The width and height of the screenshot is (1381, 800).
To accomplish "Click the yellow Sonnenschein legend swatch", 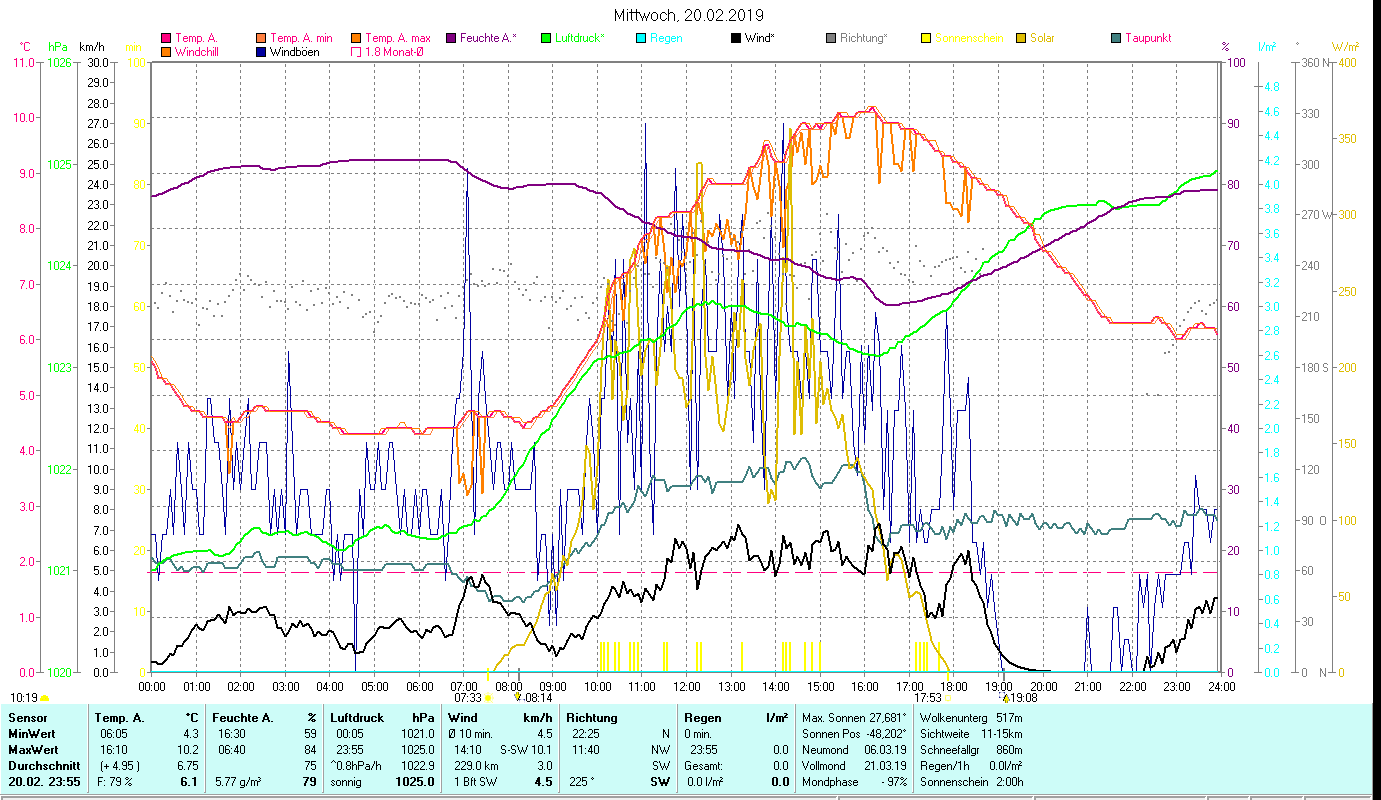I will (925, 38).
